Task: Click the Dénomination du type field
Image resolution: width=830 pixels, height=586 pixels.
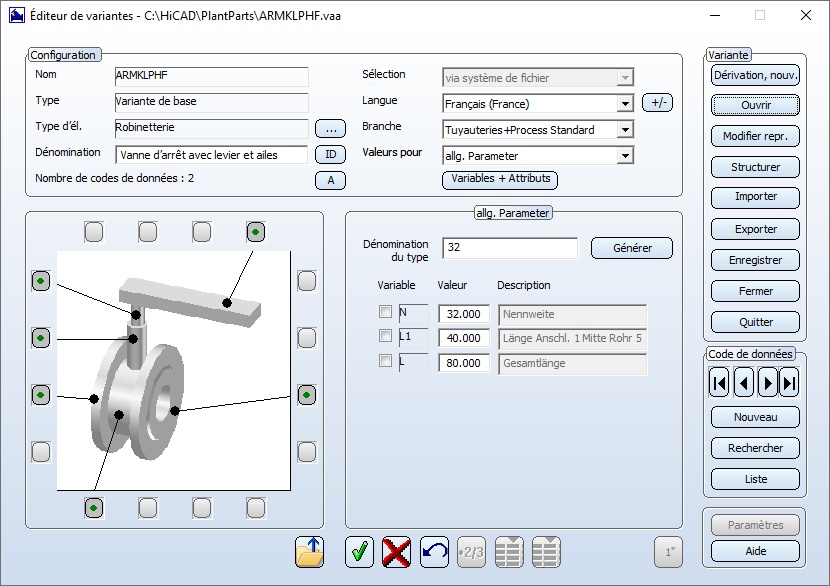Action: [510, 248]
